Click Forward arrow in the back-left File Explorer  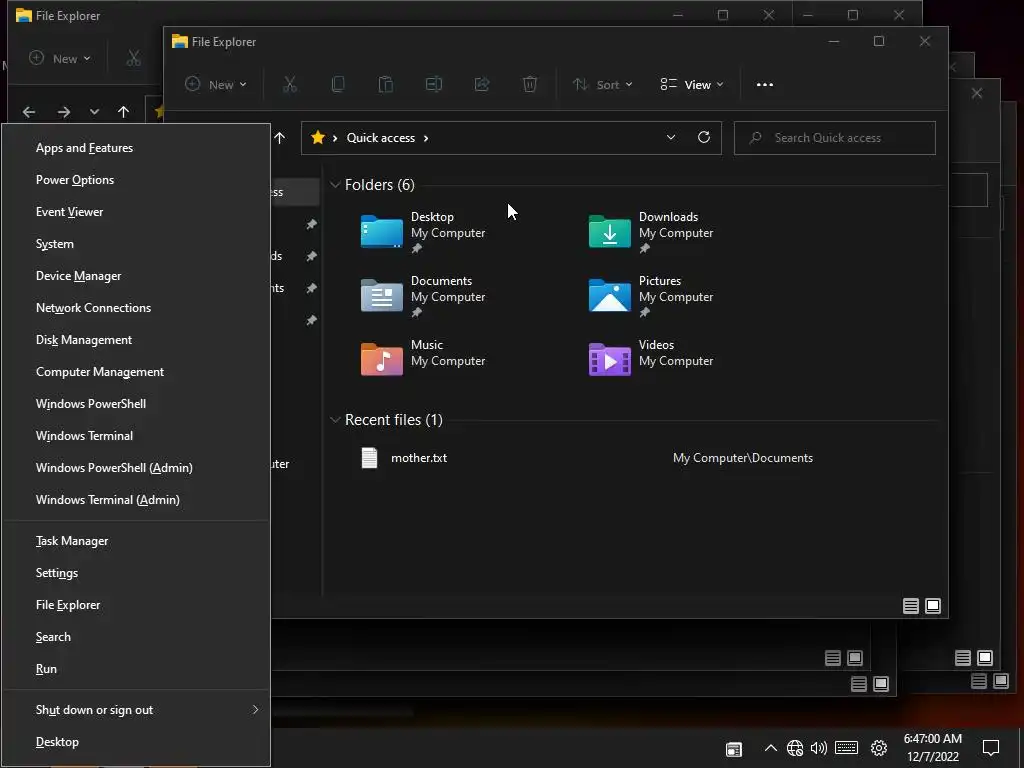[63, 112]
